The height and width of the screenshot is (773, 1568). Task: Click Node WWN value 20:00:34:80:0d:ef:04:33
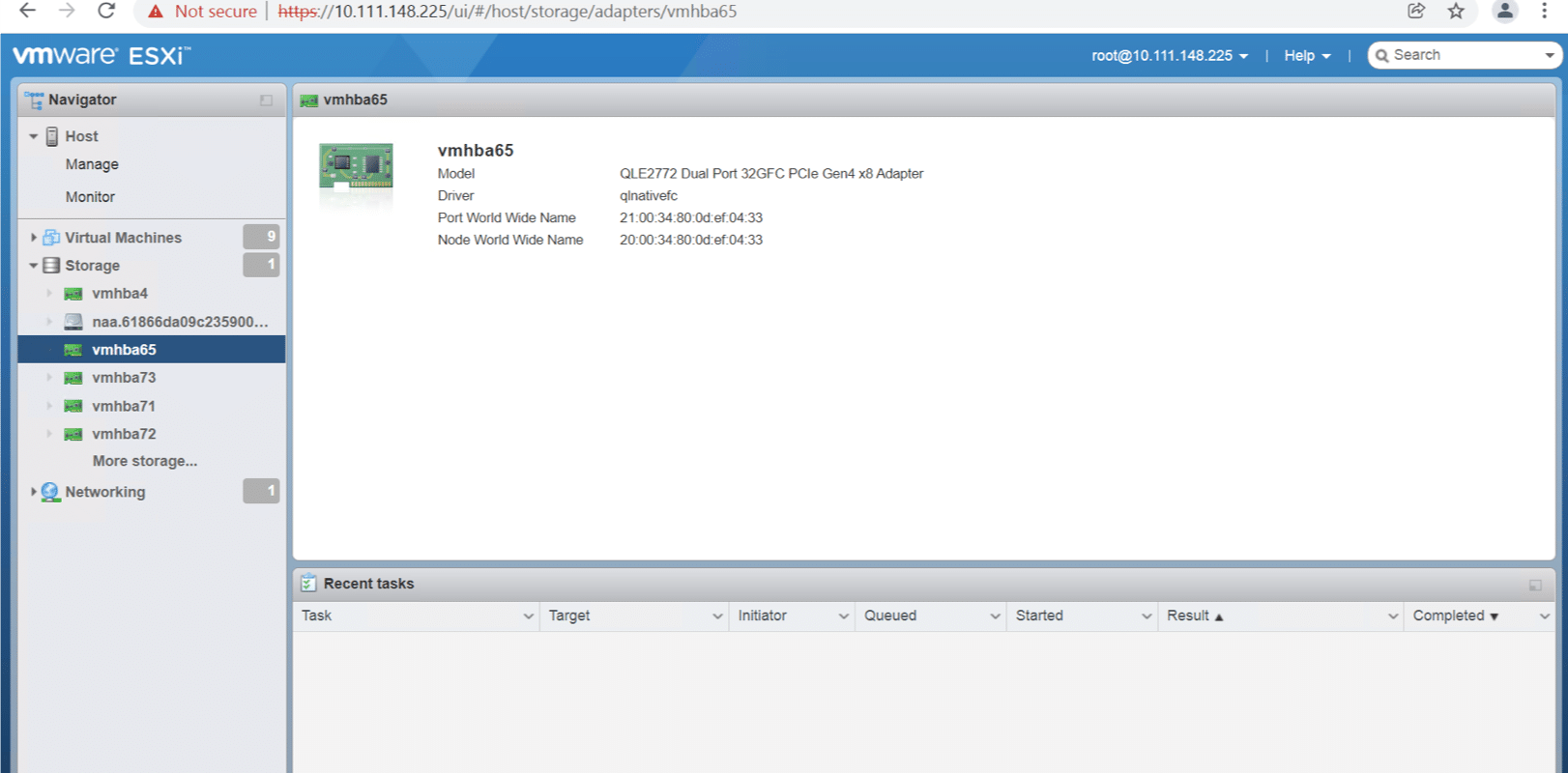pos(691,241)
